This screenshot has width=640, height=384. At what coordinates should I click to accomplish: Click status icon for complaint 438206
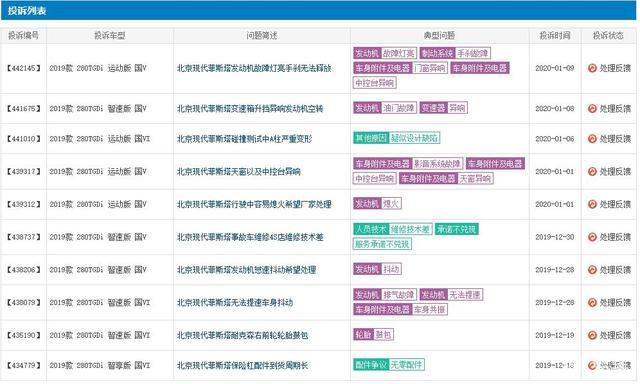pos(592,270)
